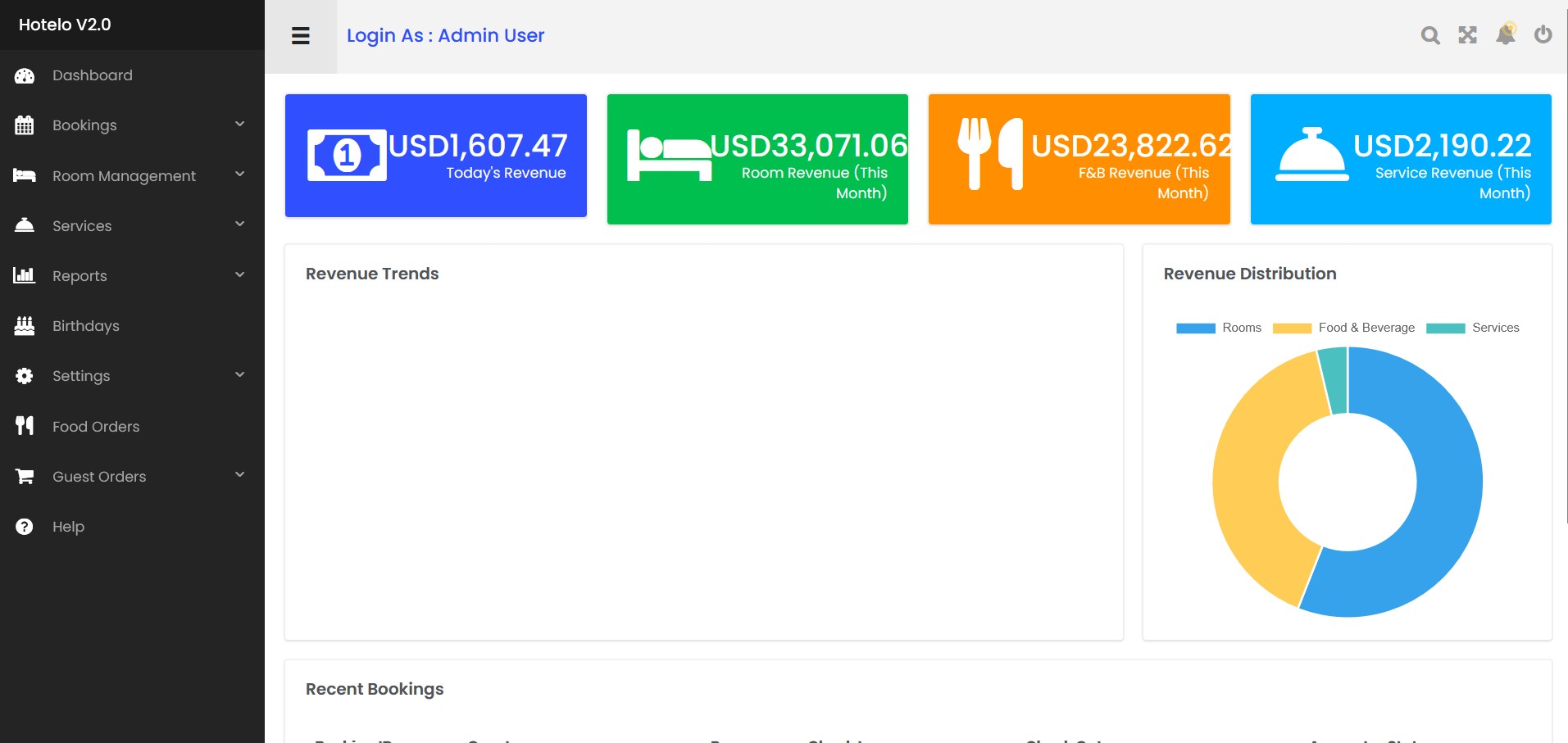Toggle fullscreen with the expand arrows icon
The height and width of the screenshot is (743, 1568).
tap(1468, 35)
